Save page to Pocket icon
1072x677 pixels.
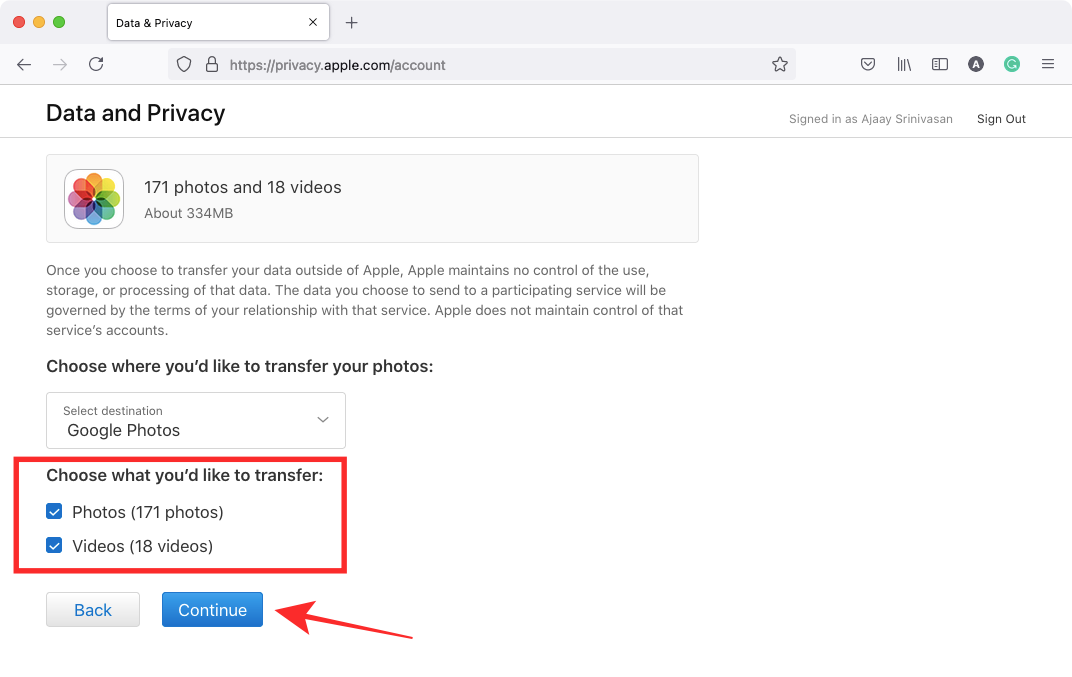[x=868, y=64]
